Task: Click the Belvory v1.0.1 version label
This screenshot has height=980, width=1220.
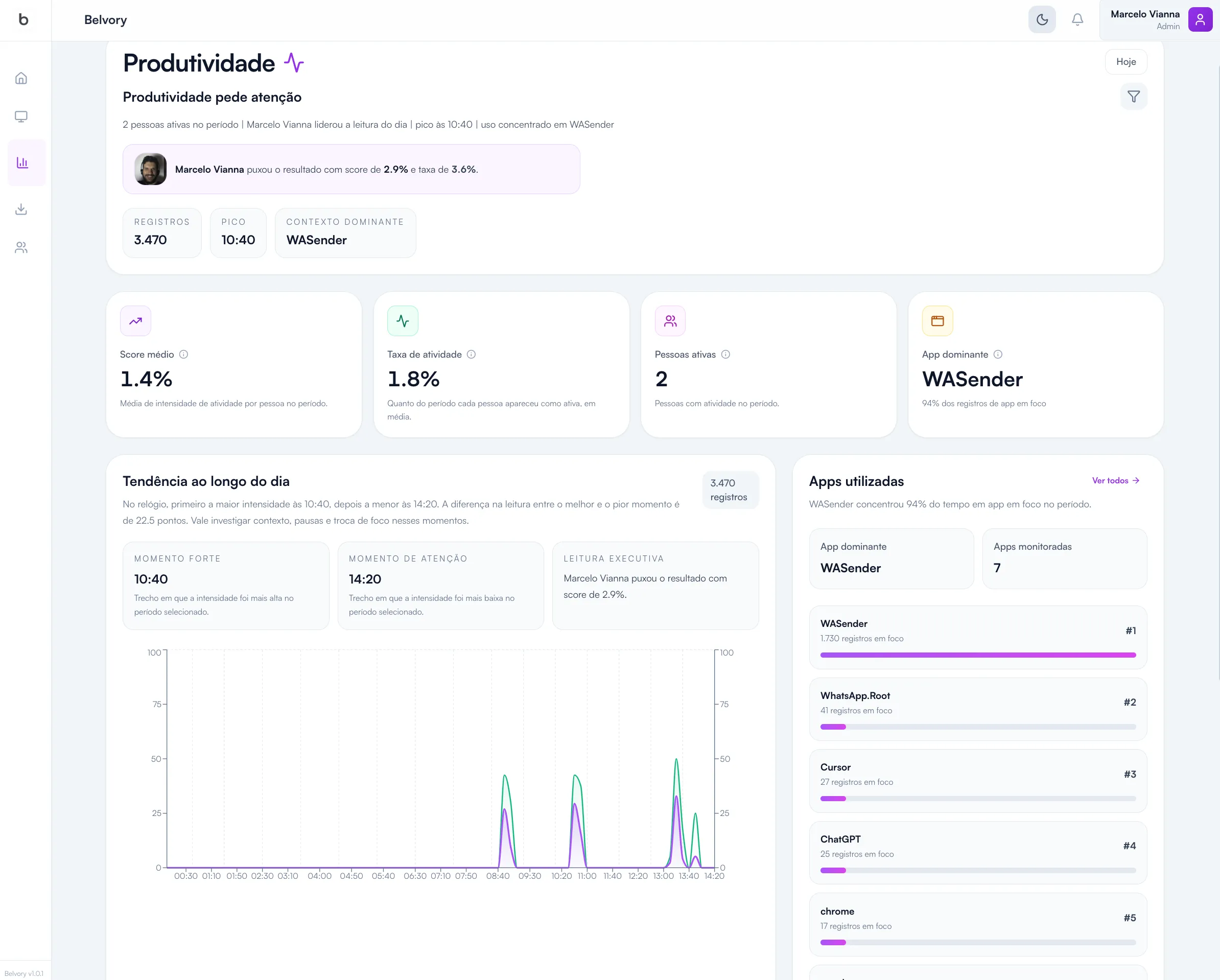Action: pos(24,973)
